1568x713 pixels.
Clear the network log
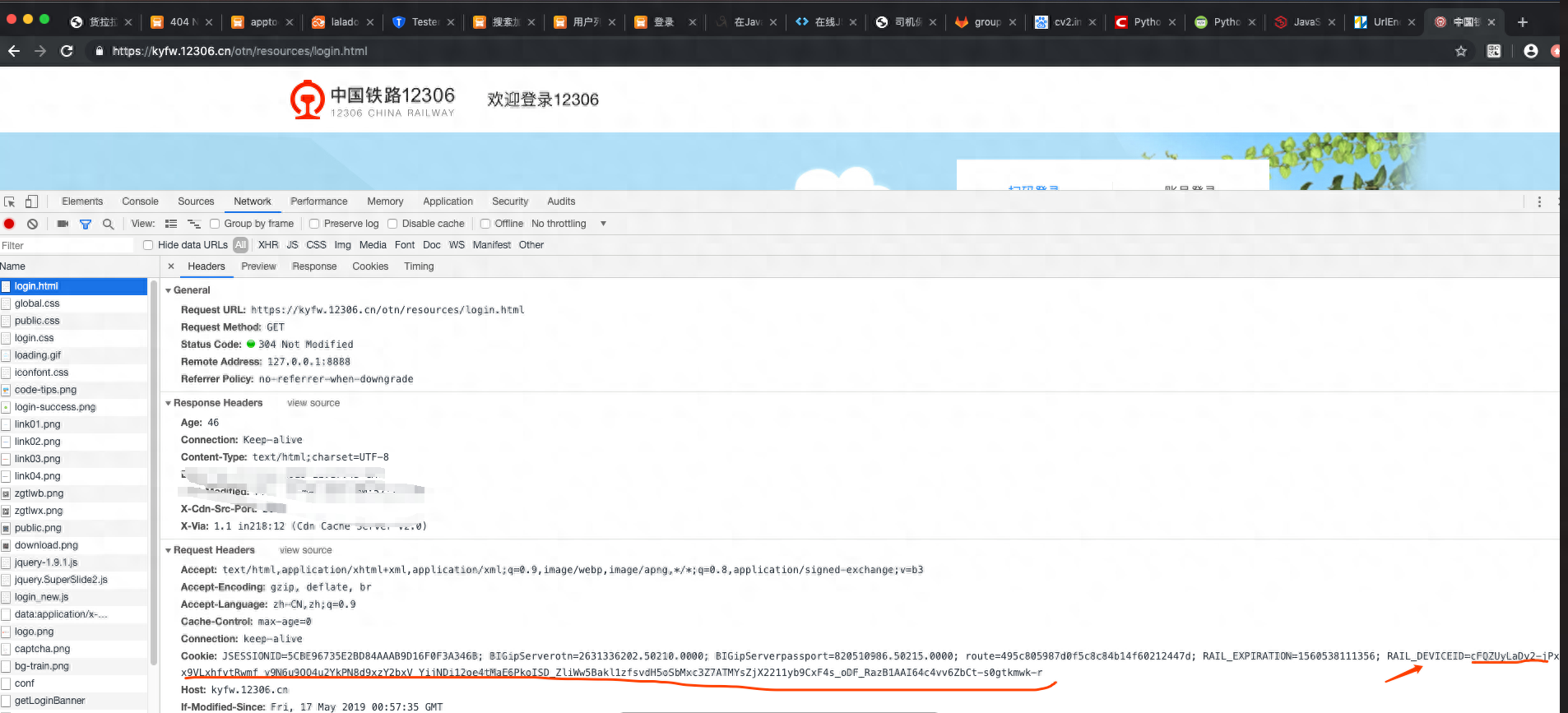pyautogui.click(x=32, y=224)
